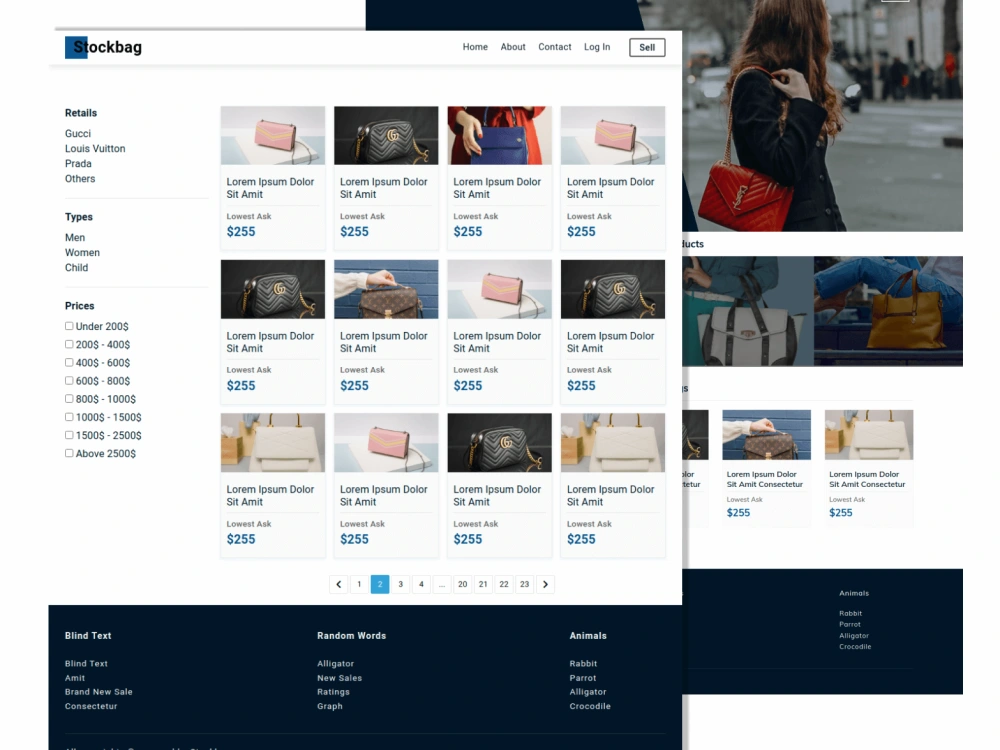This screenshot has height=750, width=1000.
Task: Select the Women type filter
Action: click(x=82, y=253)
